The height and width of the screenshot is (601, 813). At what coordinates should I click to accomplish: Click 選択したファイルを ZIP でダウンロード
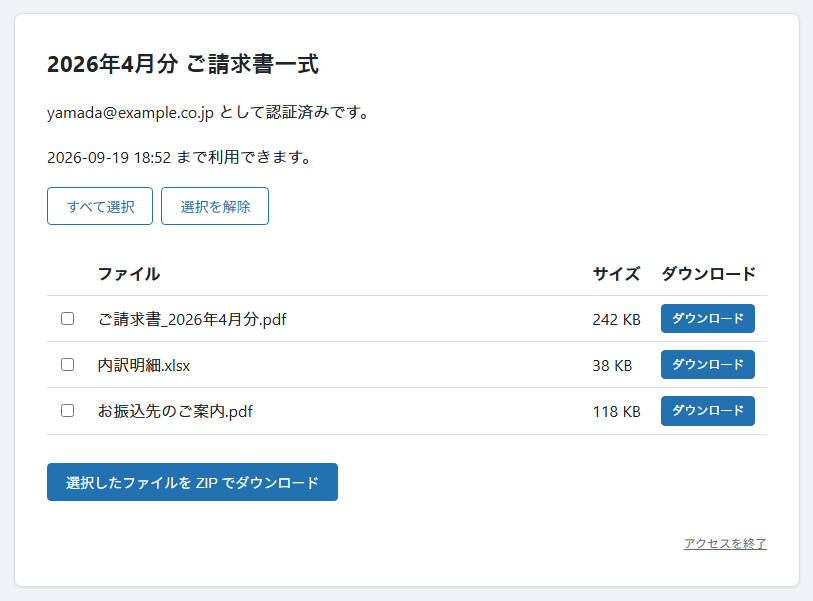tap(192, 482)
